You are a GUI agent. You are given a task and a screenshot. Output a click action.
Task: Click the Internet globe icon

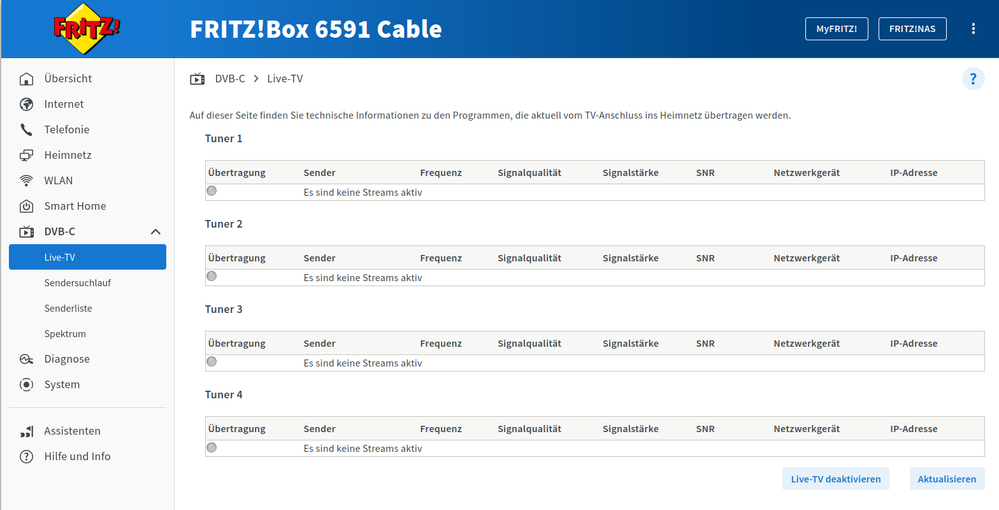(26, 104)
